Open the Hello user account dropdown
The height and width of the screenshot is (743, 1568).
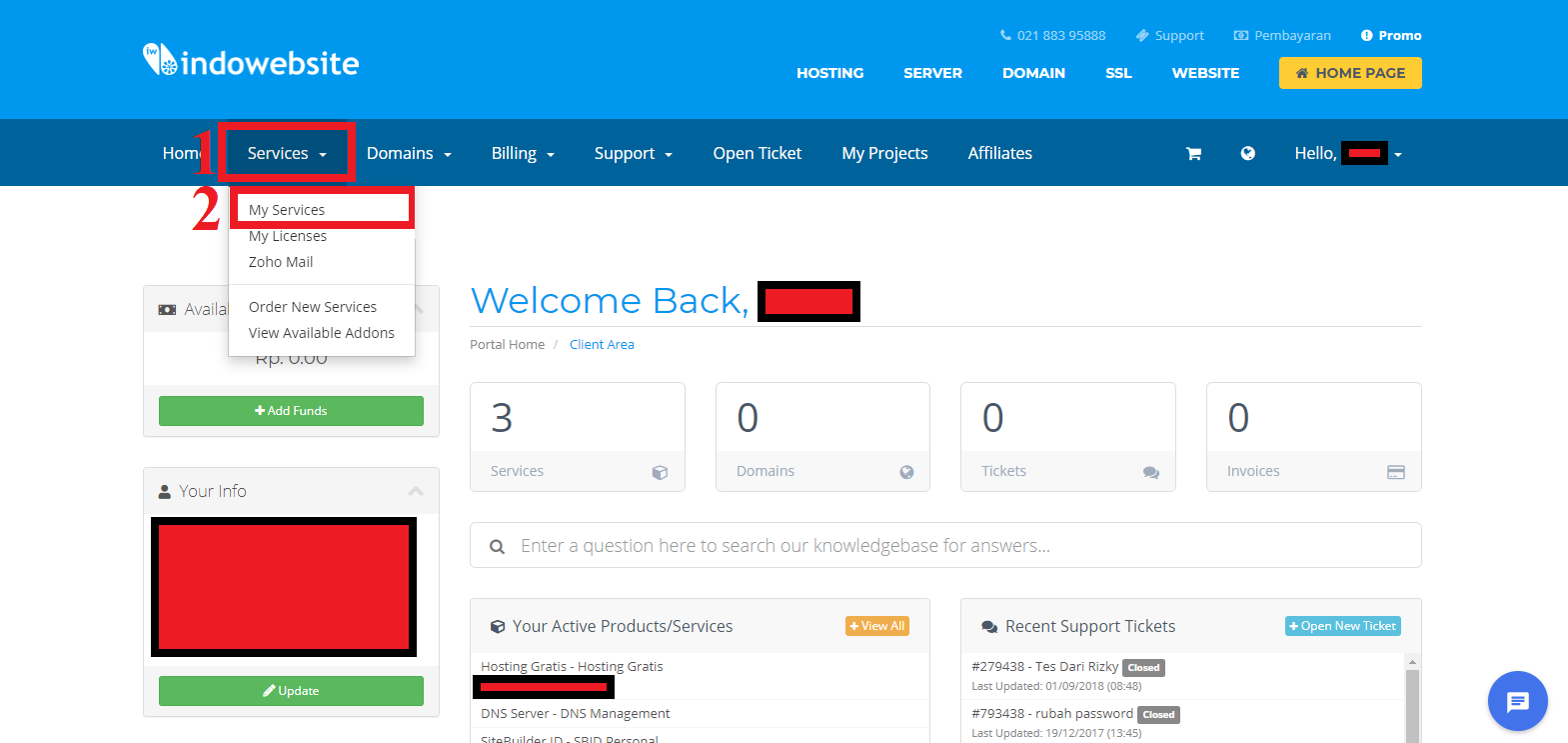(1349, 153)
